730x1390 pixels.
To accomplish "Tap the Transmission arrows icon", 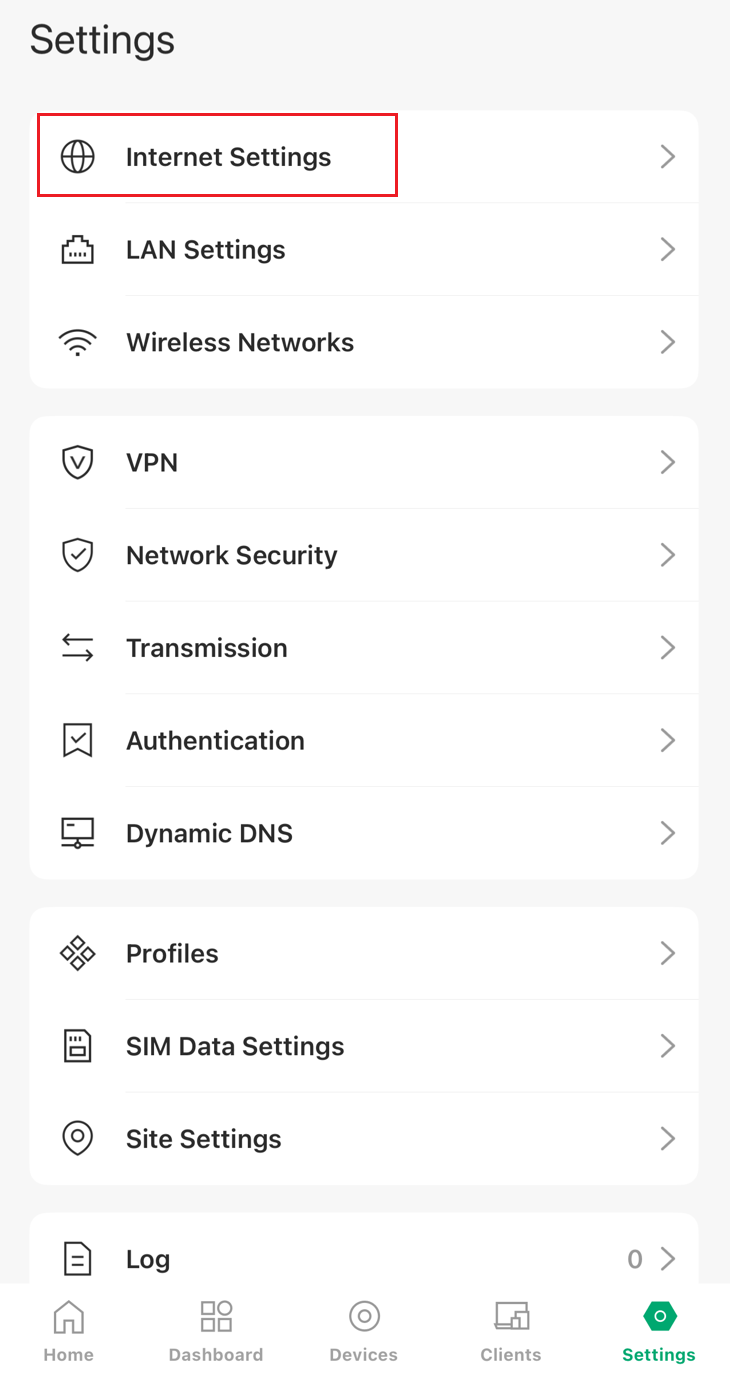I will click(77, 648).
